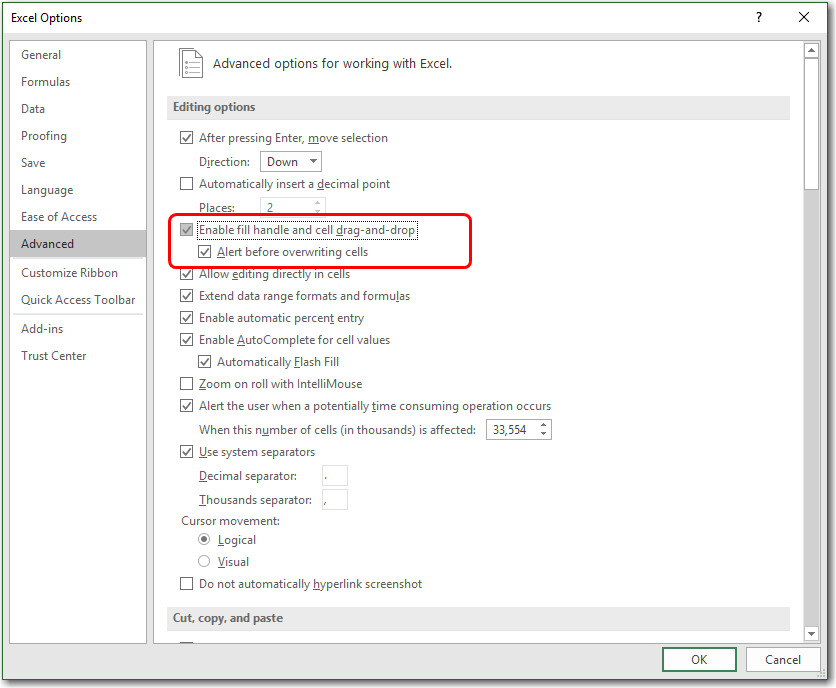Screen dimensions: 836x688
Task: Click the Thousands separator field
Action: pyautogui.click(x=335, y=500)
